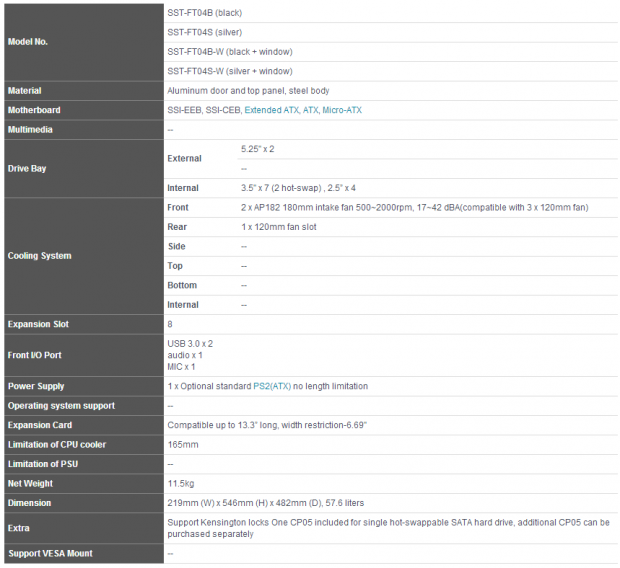Click the Expansion Card header cell
620x568 pixels.
pos(84,425)
